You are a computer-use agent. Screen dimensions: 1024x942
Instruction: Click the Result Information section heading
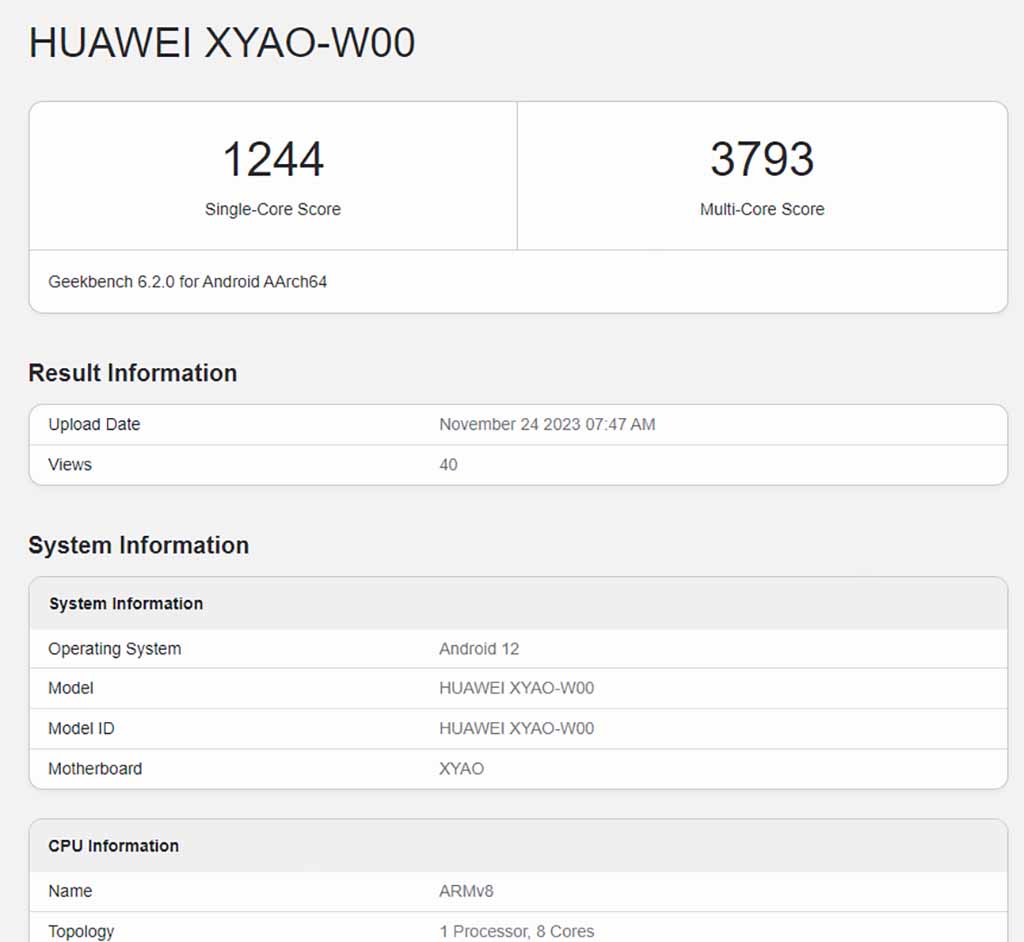(133, 373)
